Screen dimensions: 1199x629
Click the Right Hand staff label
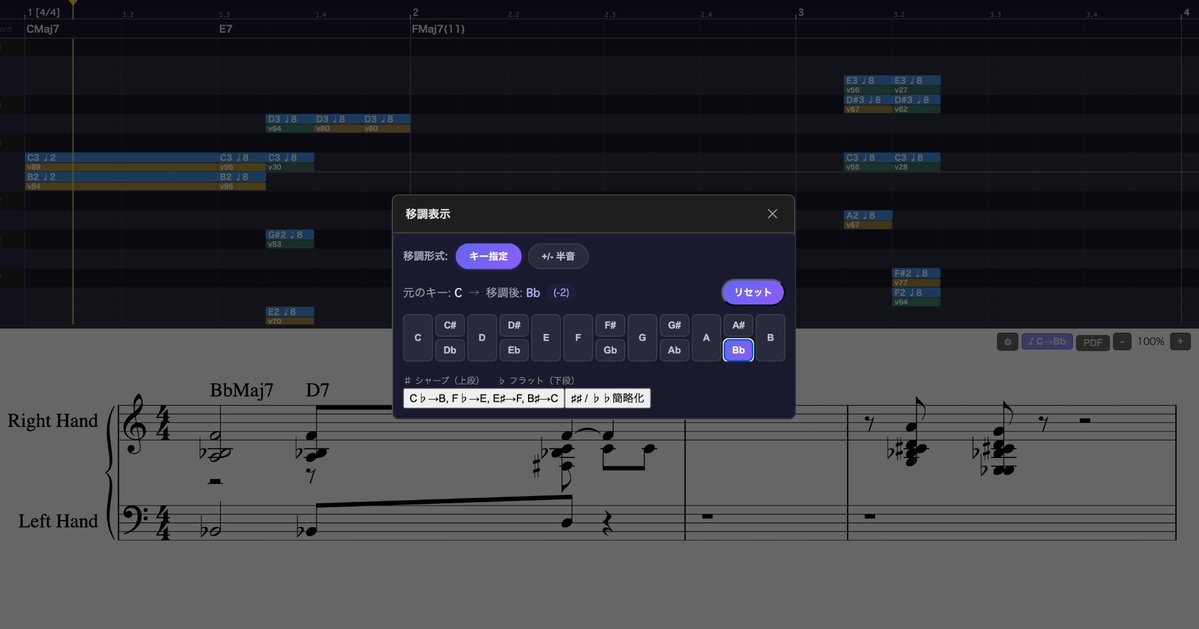(x=53, y=421)
